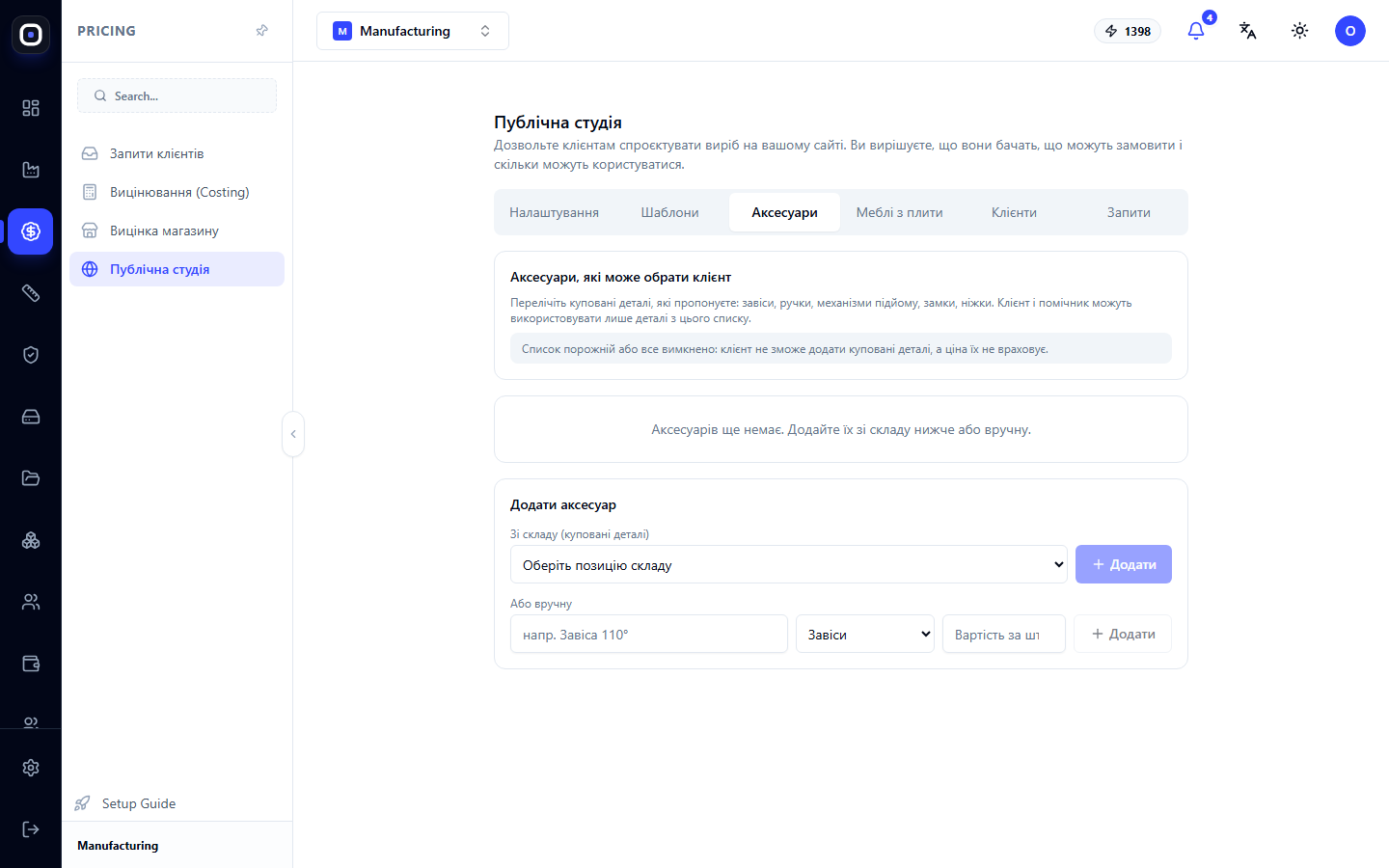Open the language translation icon
The height and width of the screenshot is (868, 1389).
pos(1248,31)
